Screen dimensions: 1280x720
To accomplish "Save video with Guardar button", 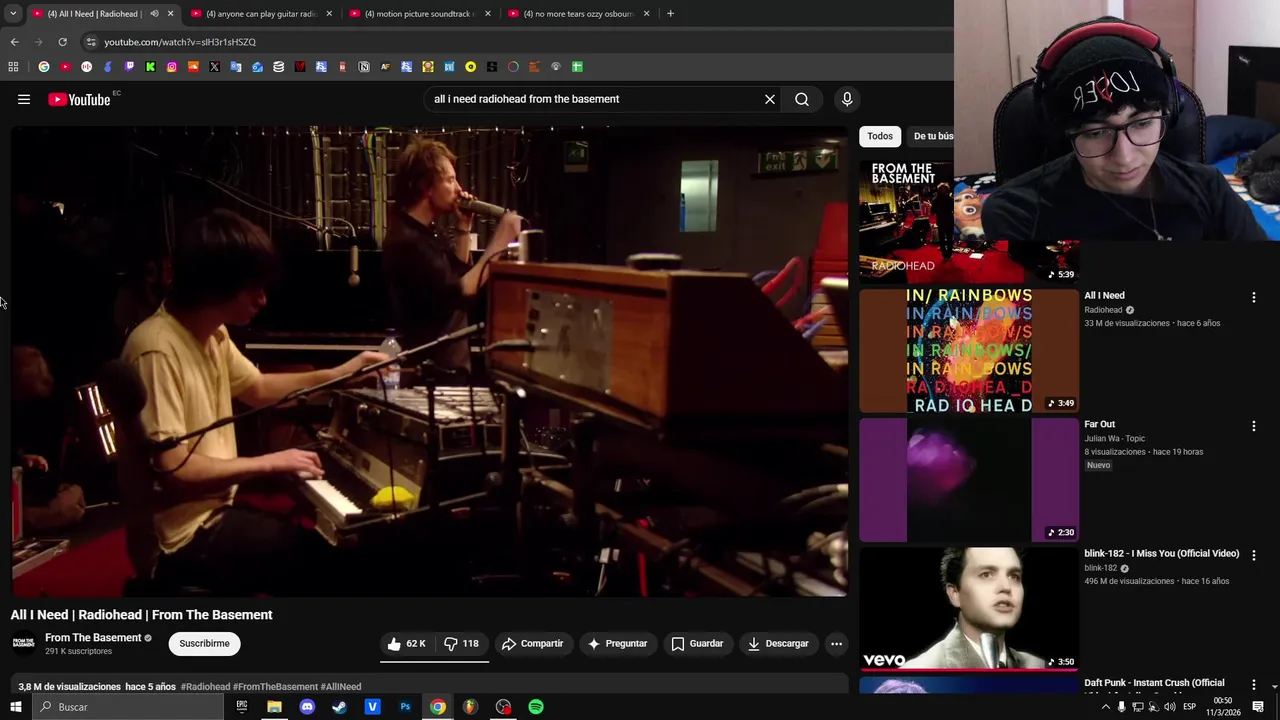I will [x=697, y=643].
